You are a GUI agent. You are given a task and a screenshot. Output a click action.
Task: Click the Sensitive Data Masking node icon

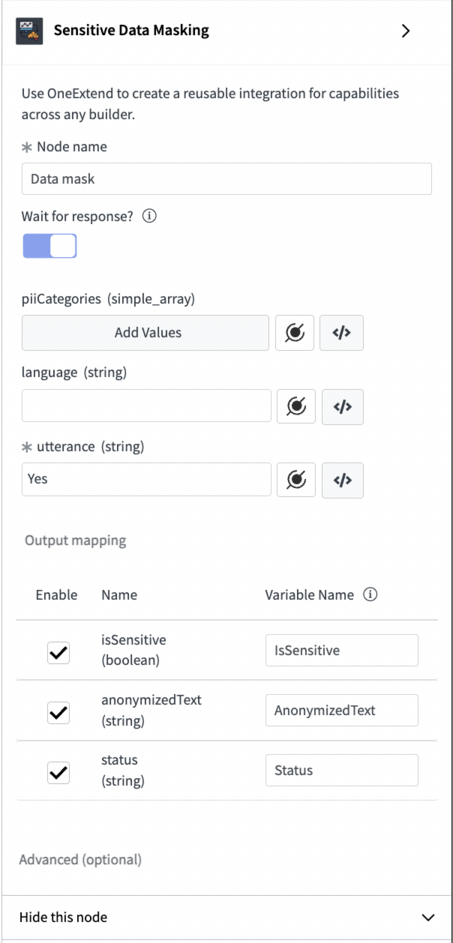pos(29,31)
